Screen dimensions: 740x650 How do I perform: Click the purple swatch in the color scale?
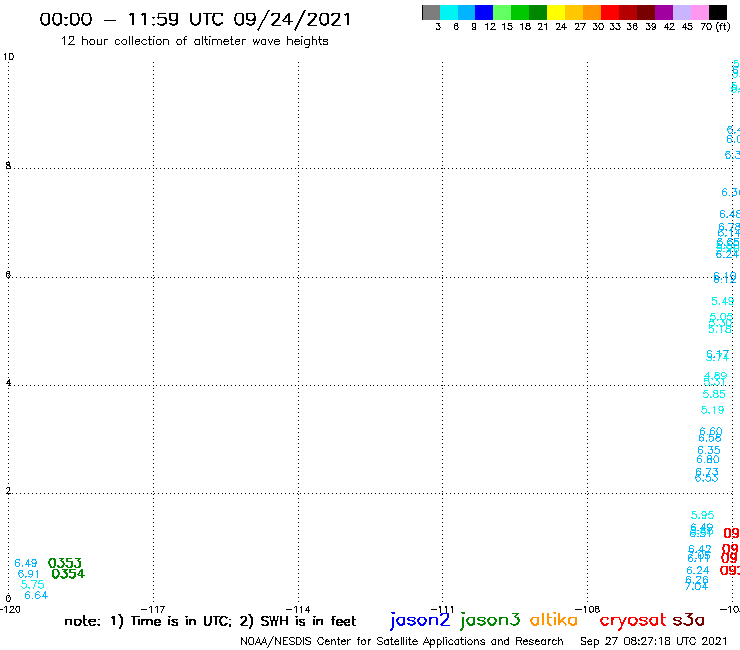point(664,12)
